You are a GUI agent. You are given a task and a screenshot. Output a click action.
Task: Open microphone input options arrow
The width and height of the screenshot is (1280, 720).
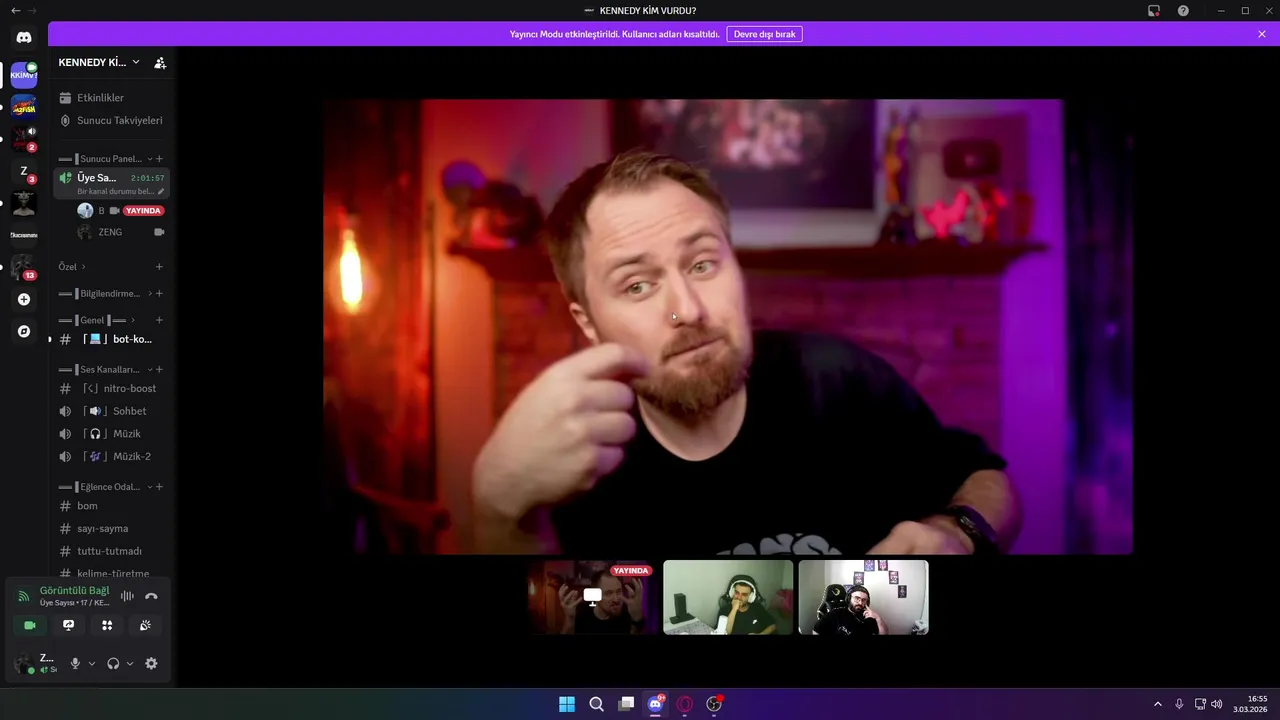92,664
